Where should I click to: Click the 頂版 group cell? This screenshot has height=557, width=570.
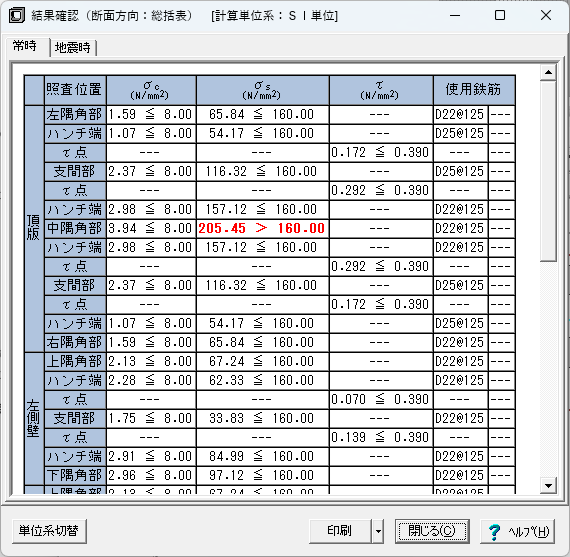coord(34,229)
